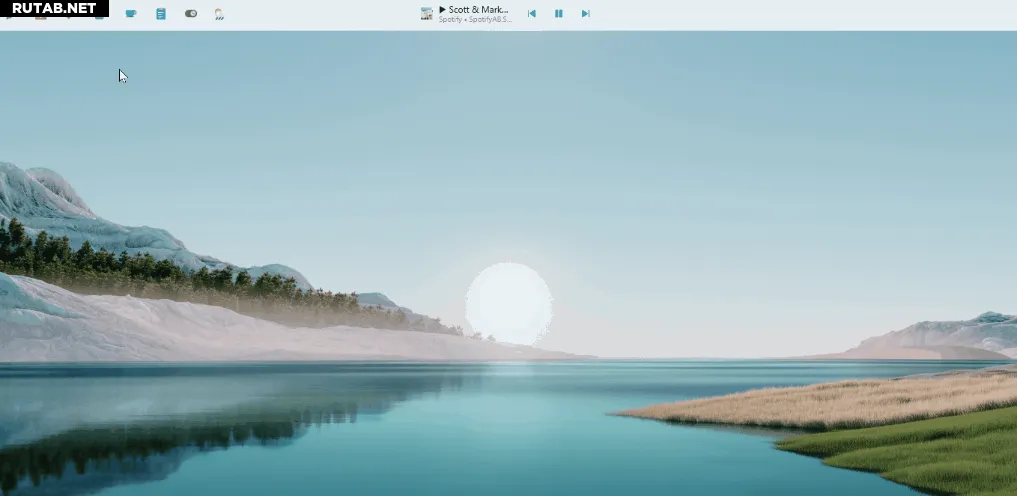Click the sun on the desktop wallpaper
Screen dimensions: 1017x496
pyautogui.click(x=509, y=301)
